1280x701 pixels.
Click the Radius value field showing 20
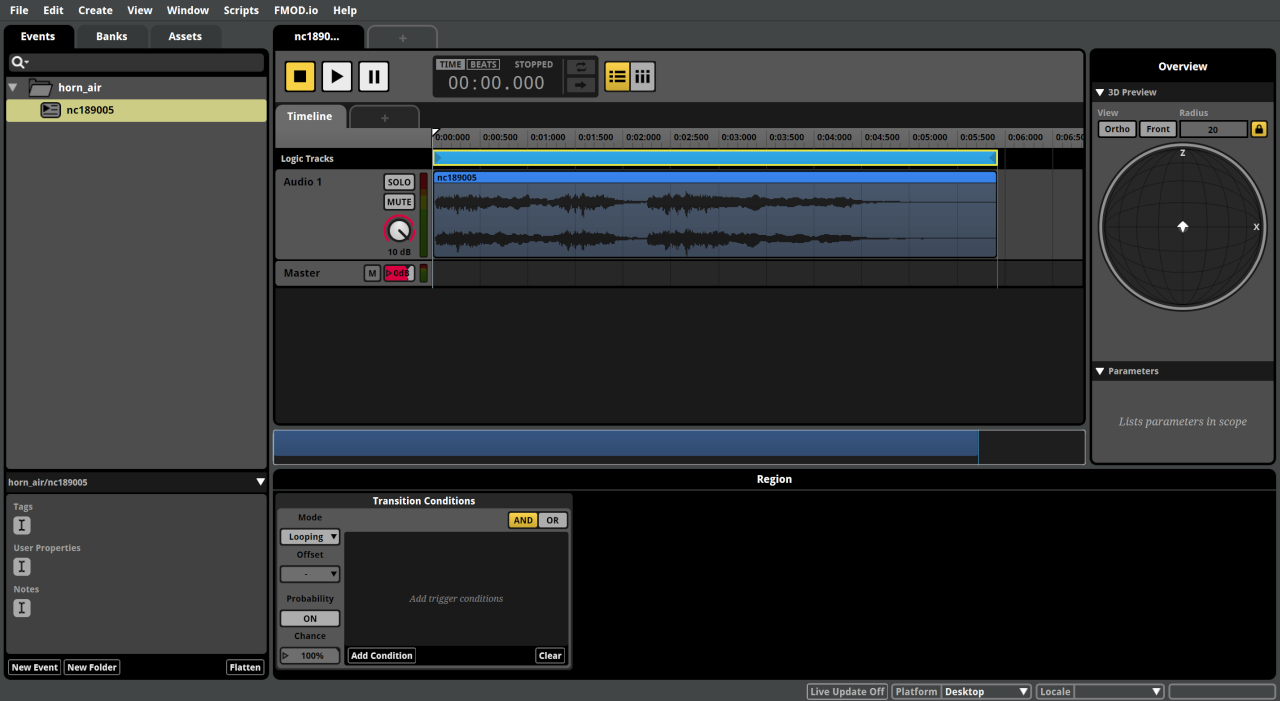(x=1213, y=128)
